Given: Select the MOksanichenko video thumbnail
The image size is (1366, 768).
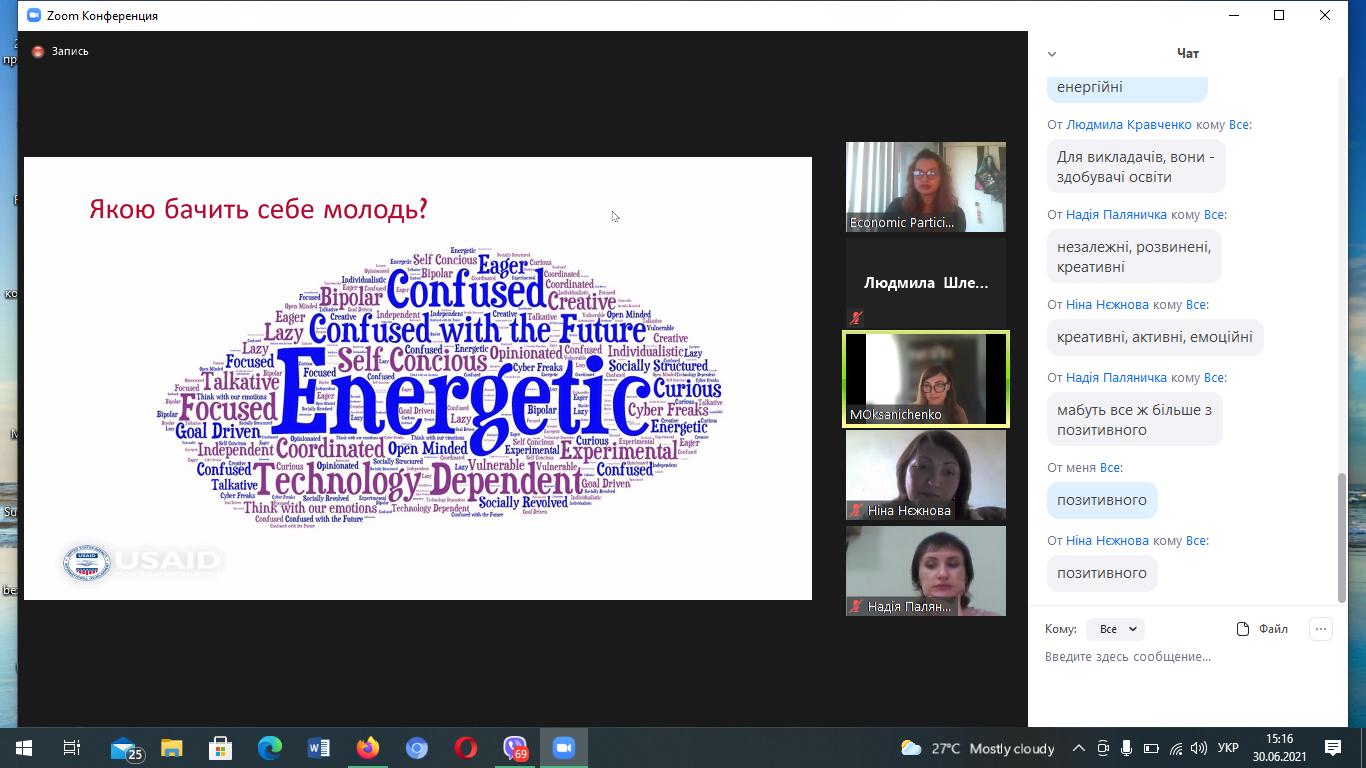Looking at the screenshot, I should (926, 379).
